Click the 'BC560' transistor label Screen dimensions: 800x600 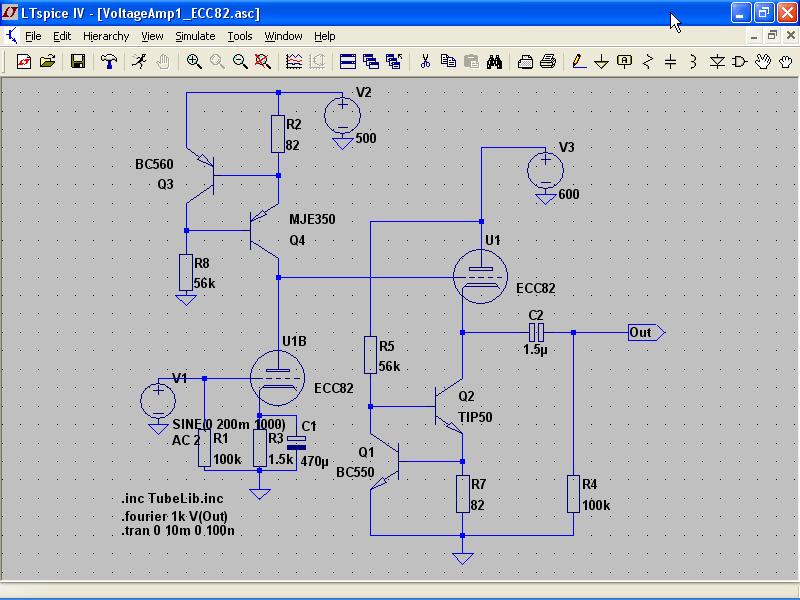click(x=154, y=164)
